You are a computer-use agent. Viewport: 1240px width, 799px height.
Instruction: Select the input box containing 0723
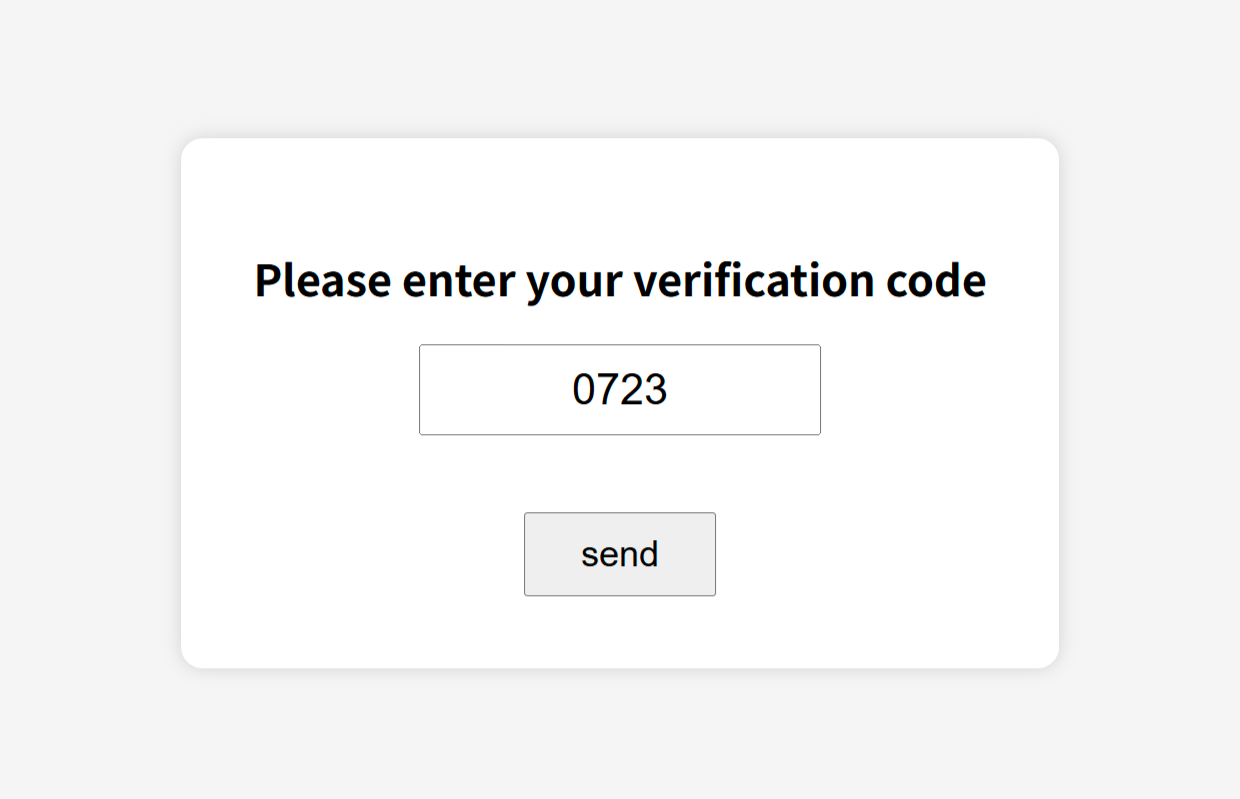click(x=619, y=390)
